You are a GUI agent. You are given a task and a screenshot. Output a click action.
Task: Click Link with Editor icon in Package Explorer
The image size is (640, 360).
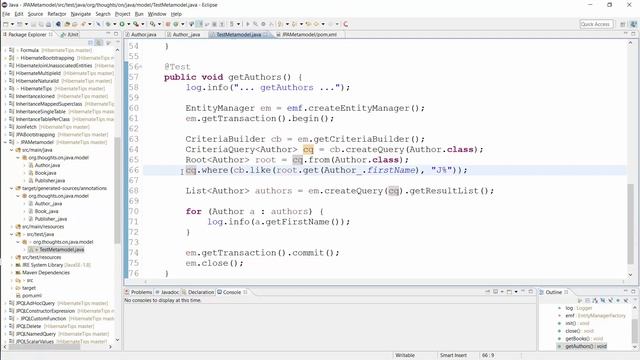coord(99,42)
